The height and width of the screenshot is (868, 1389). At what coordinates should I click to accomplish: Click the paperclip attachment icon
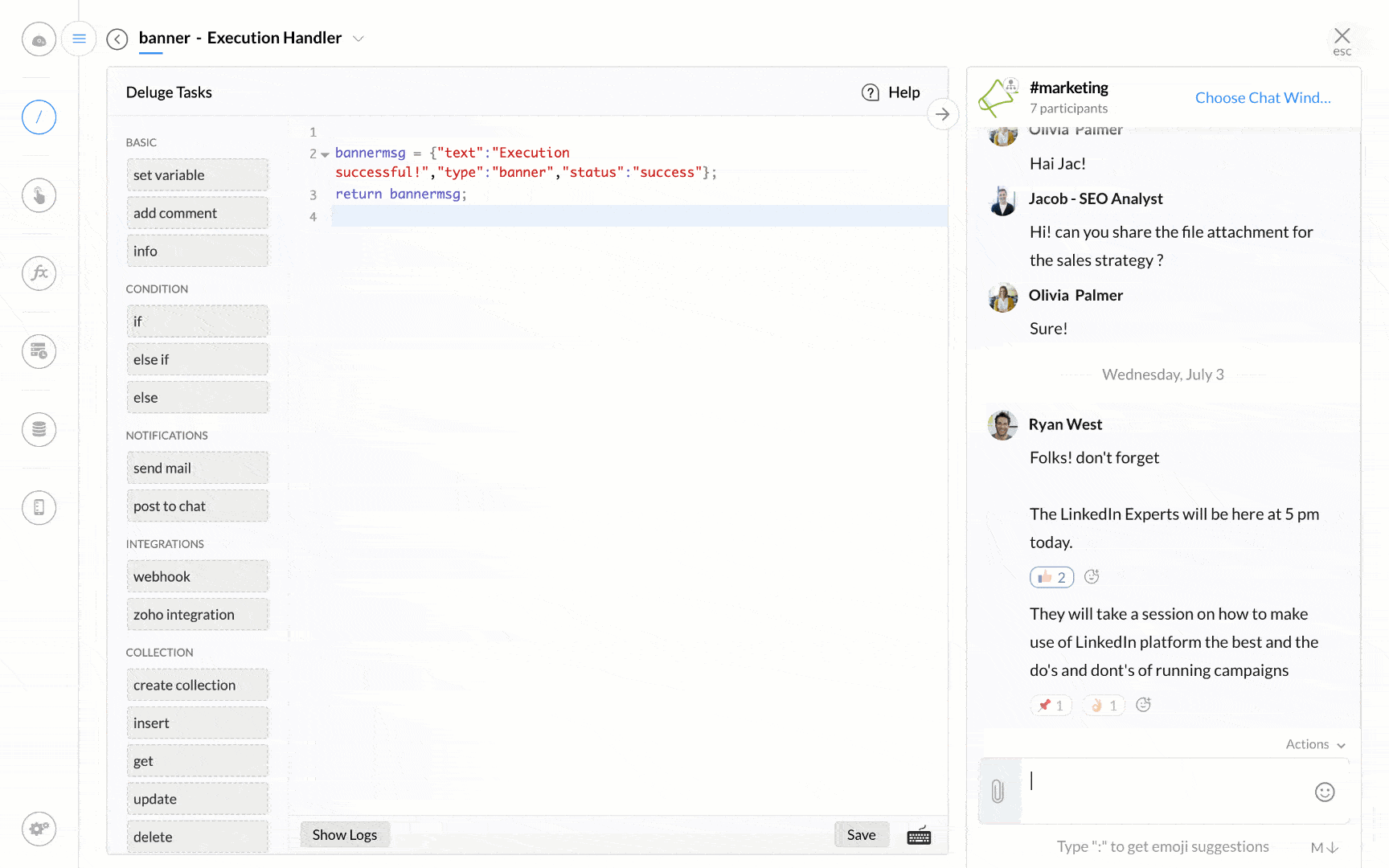998,792
